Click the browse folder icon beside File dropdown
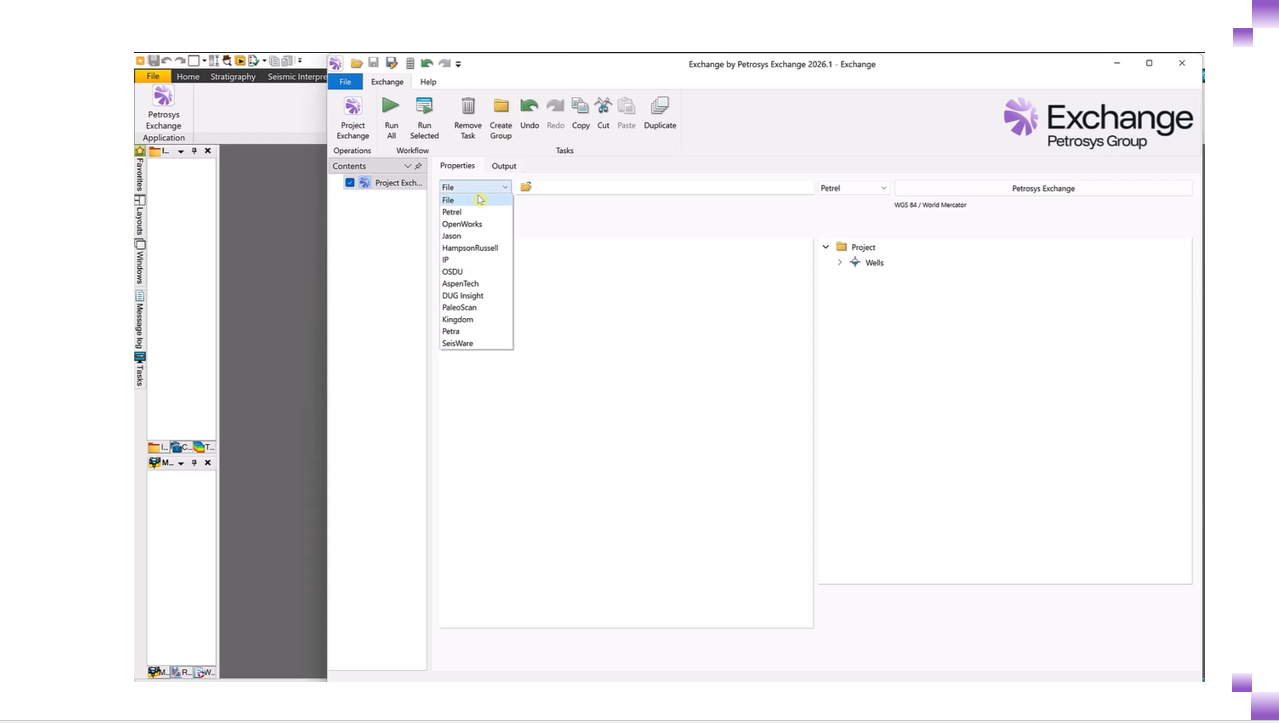Screen dimensions: 1279x723 pyautogui.click(x=526, y=187)
